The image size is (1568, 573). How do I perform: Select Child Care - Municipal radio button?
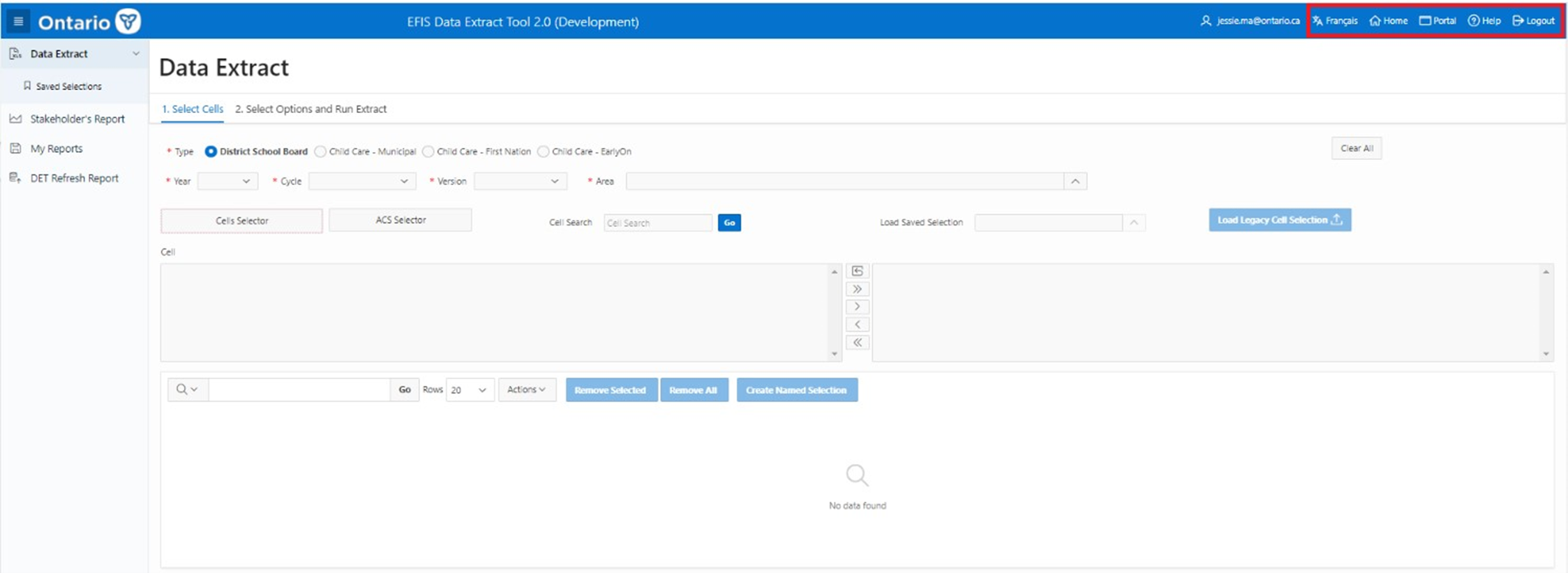[320, 151]
